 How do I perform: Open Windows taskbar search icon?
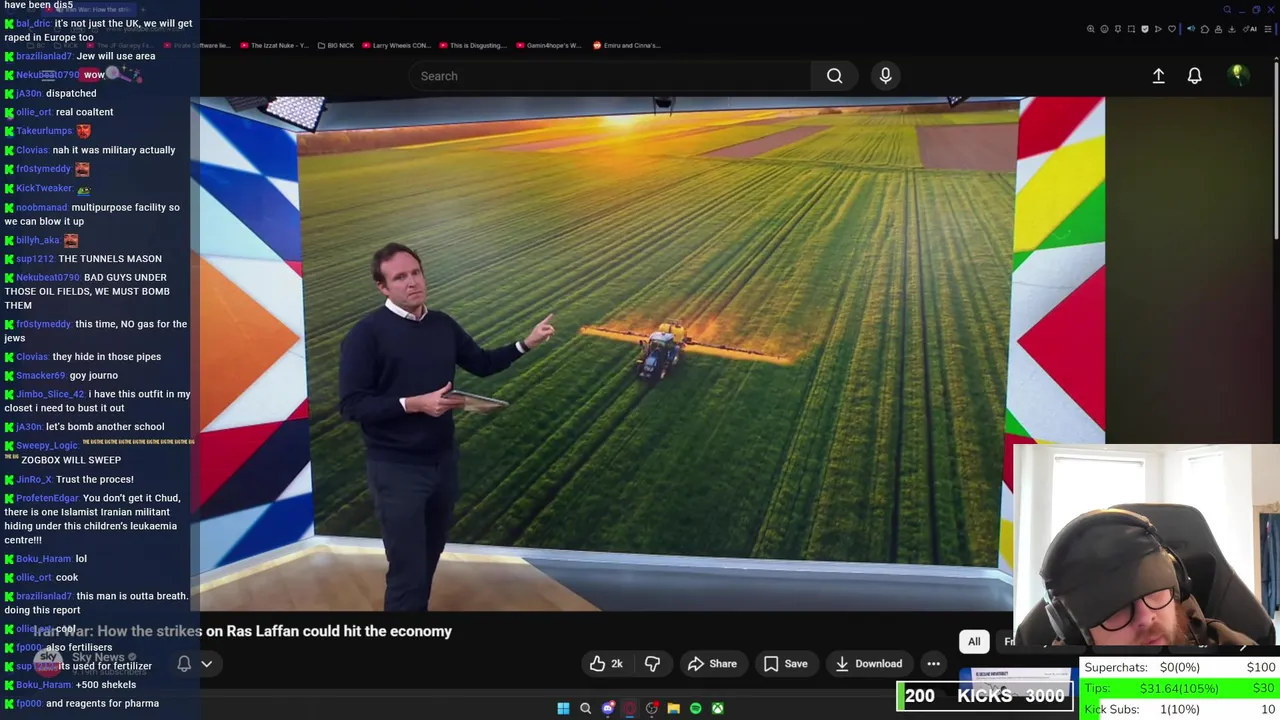coord(585,708)
